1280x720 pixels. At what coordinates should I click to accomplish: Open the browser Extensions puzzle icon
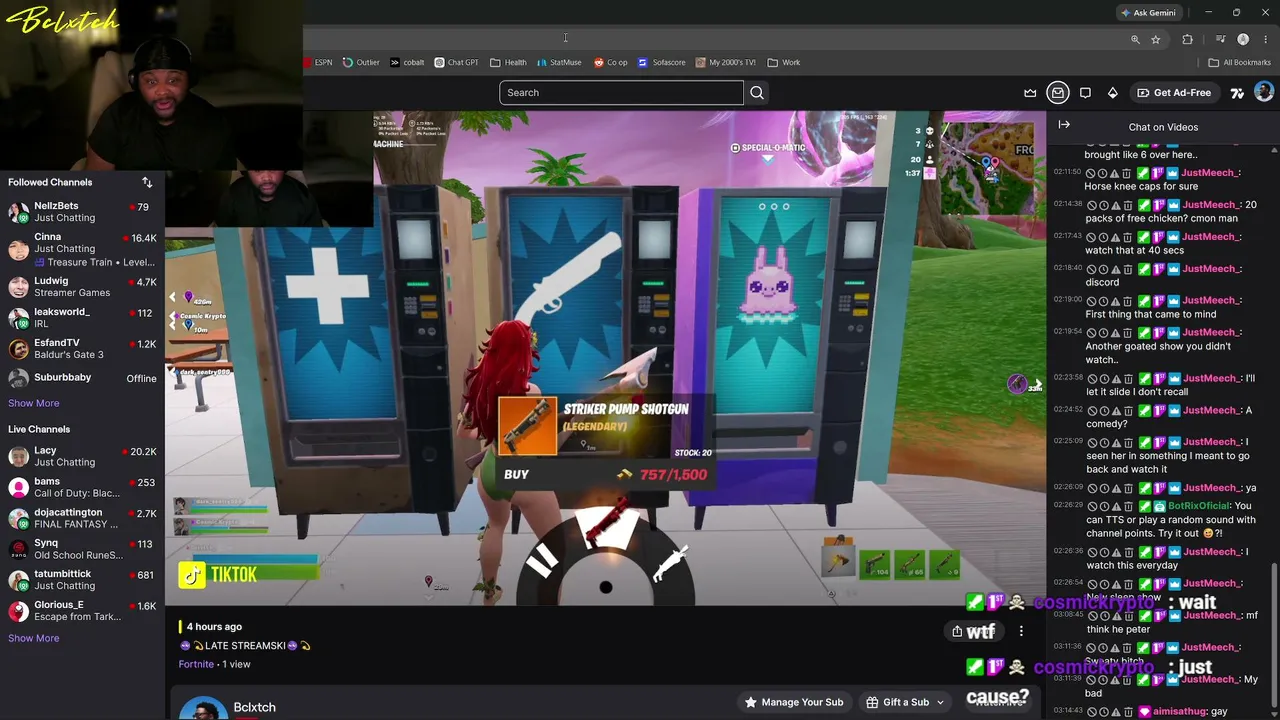tap(1187, 39)
